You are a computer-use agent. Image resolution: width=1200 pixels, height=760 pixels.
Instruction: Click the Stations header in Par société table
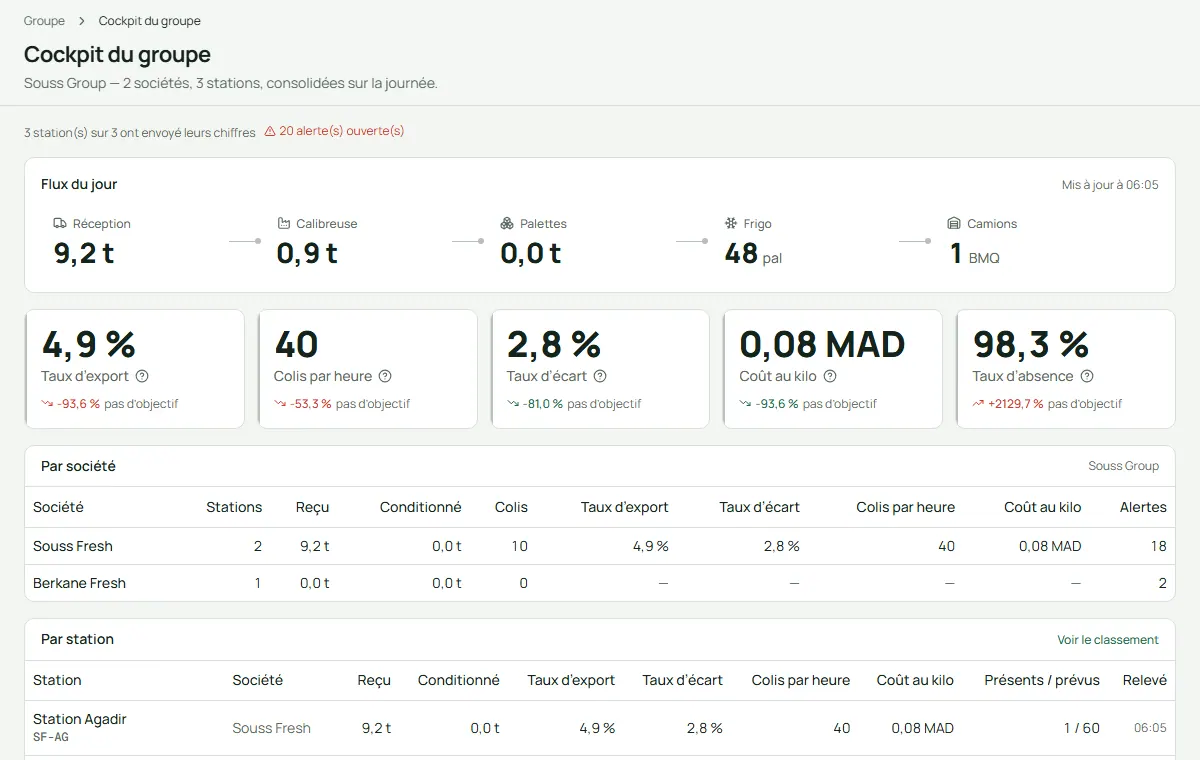(234, 507)
